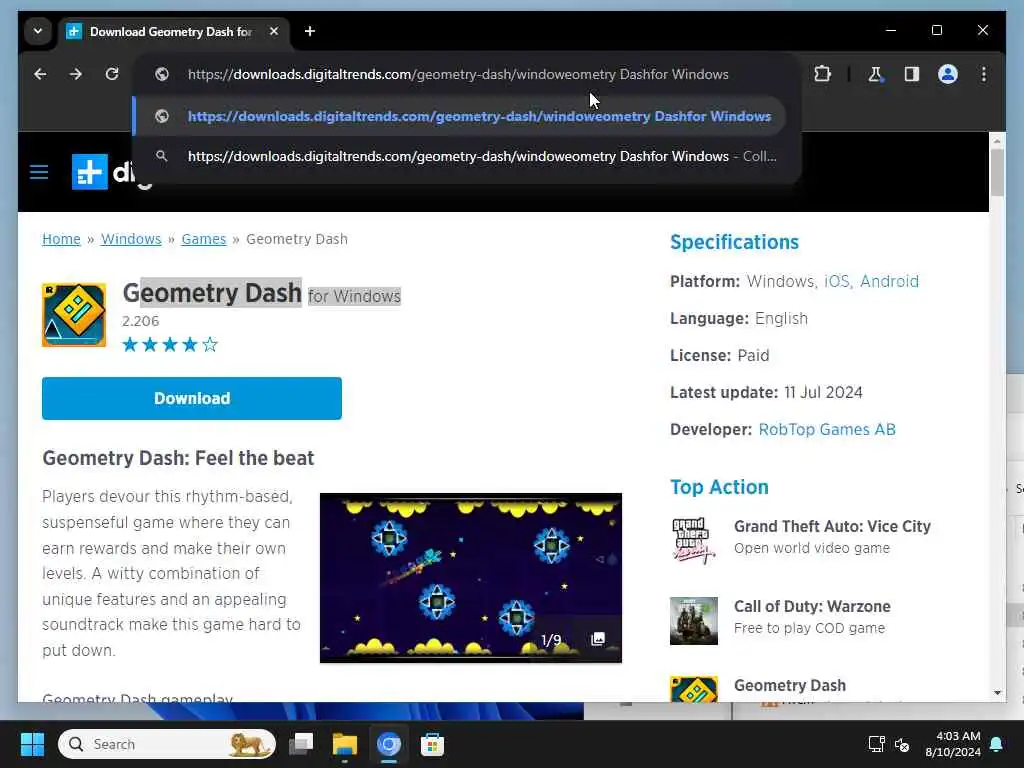The height and width of the screenshot is (768, 1024).
Task: Open the iOS platform link
Action: click(837, 281)
